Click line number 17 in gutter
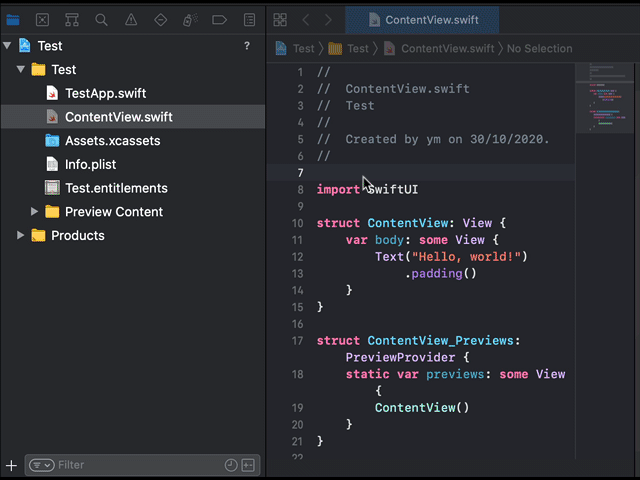 (298, 341)
